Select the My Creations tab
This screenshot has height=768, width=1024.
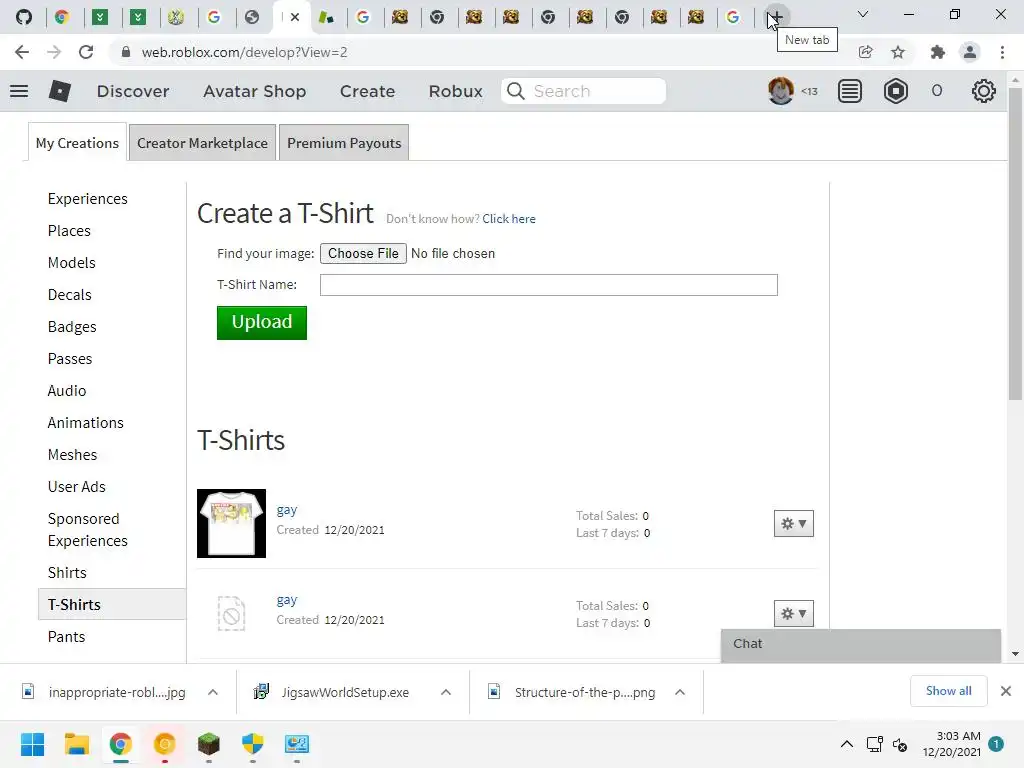(77, 143)
